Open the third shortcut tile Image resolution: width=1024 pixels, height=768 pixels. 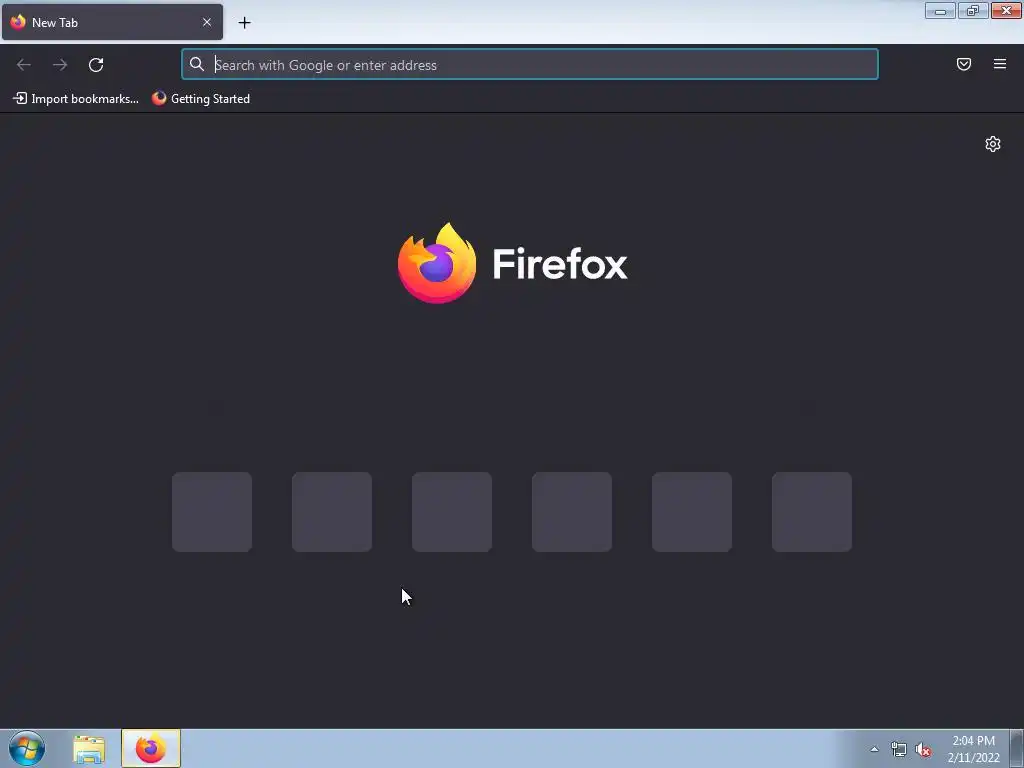pyautogui.click(x=452, y=512)
